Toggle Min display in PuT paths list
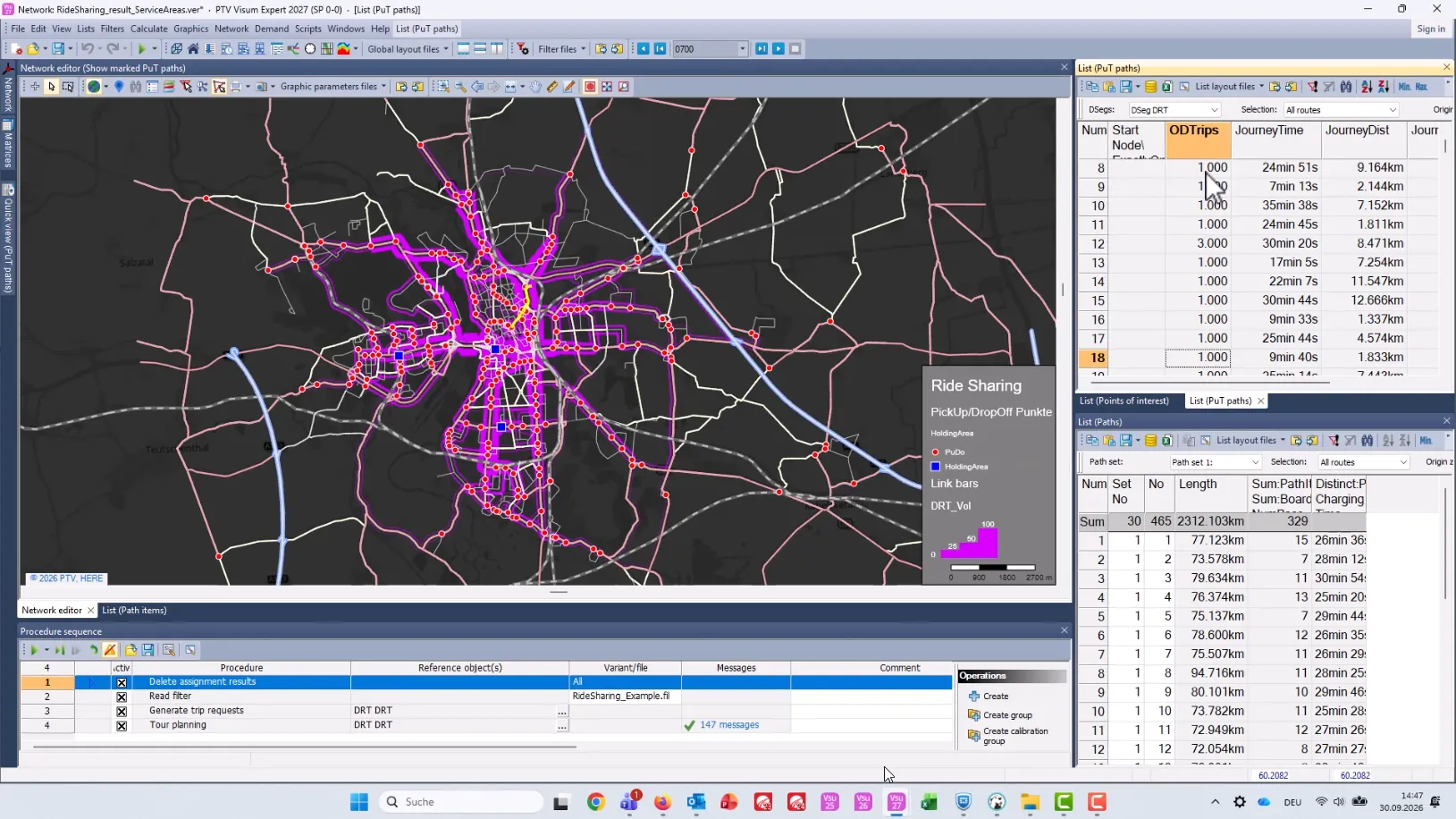The width and height of the screenshot is (1456, 819). 1404,87
